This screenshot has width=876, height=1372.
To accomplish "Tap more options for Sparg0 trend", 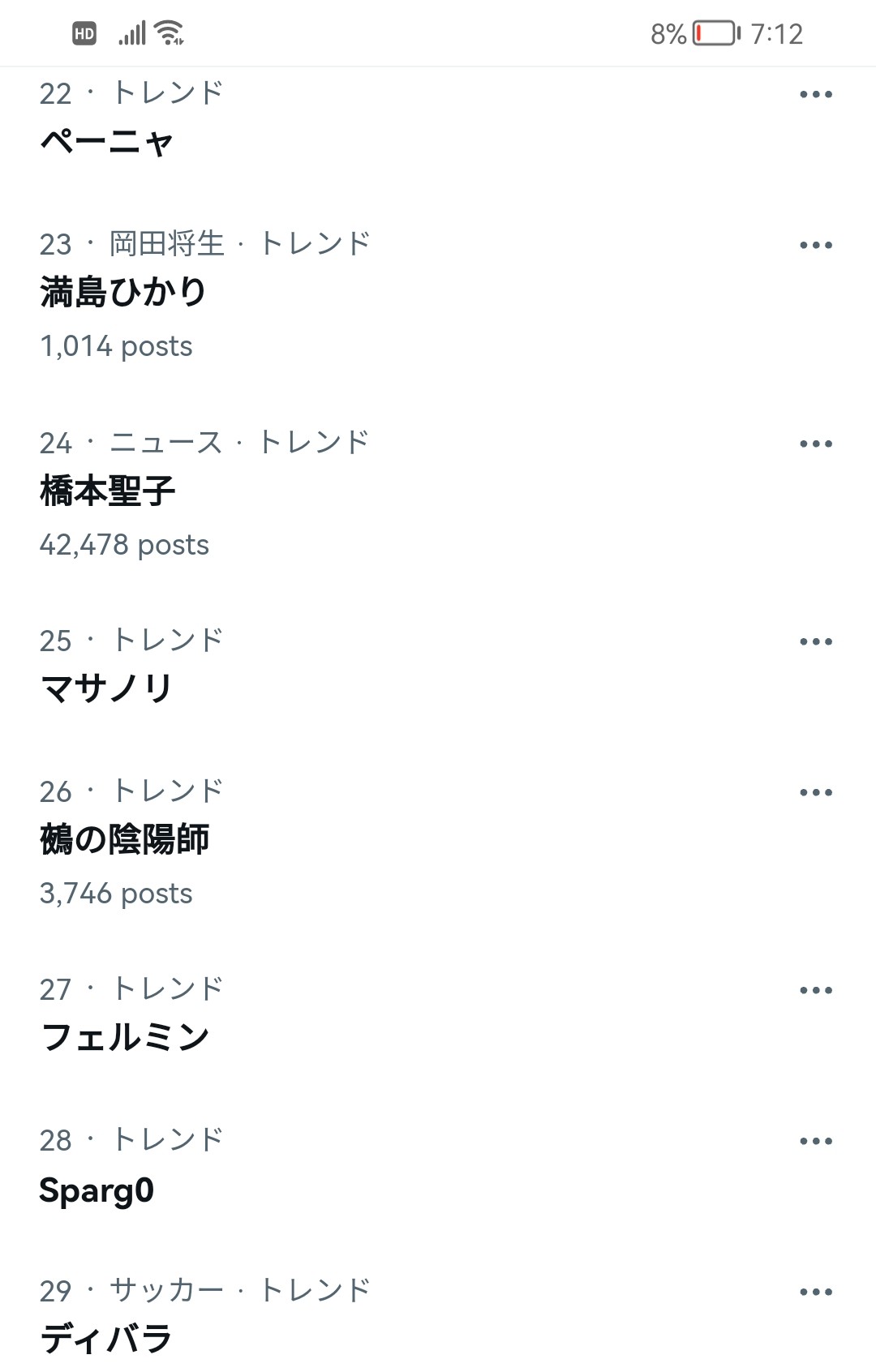I will 815,1142.
